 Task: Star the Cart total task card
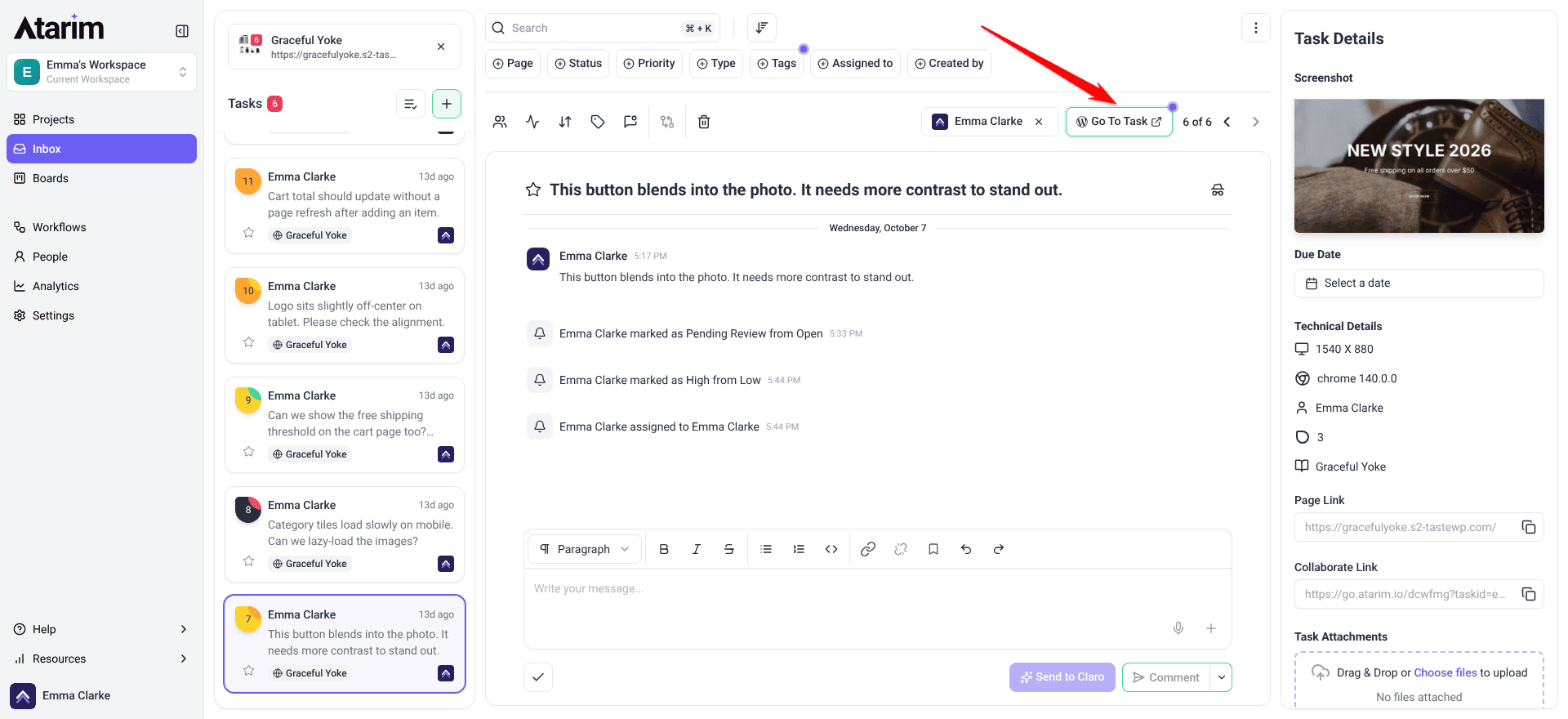(249, 233)
